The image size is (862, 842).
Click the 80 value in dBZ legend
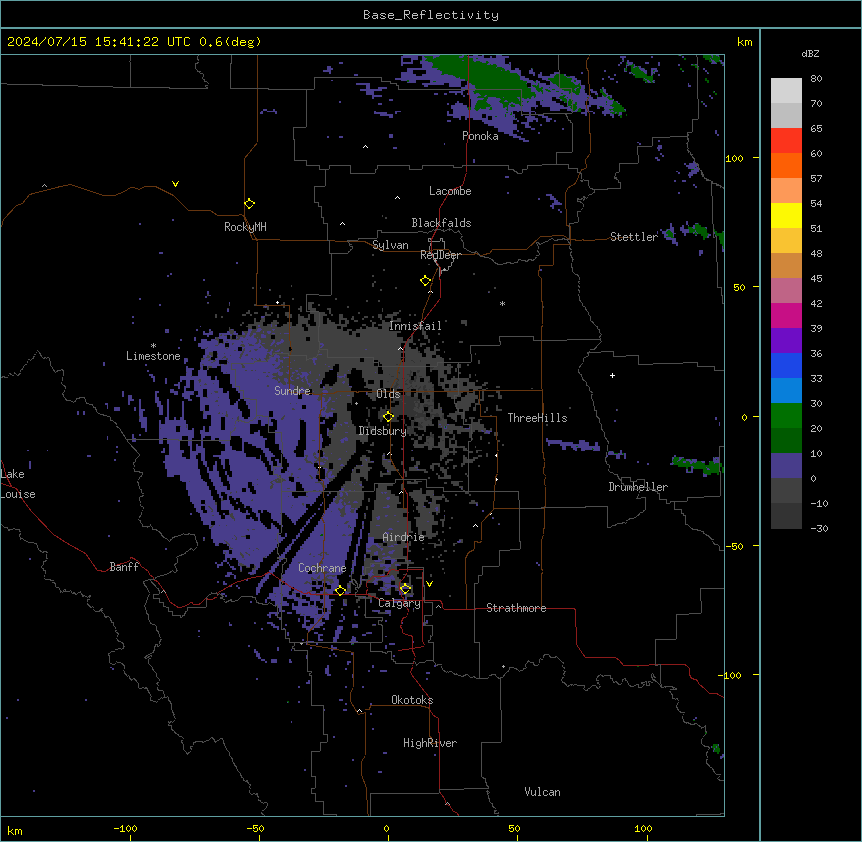(x=816, y=79)
